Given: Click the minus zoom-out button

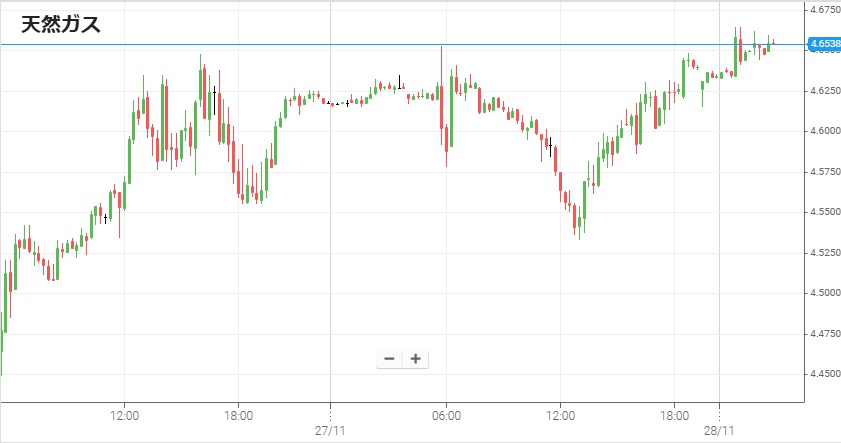Looking at the screenshot, I should click(x=389, y=359).
